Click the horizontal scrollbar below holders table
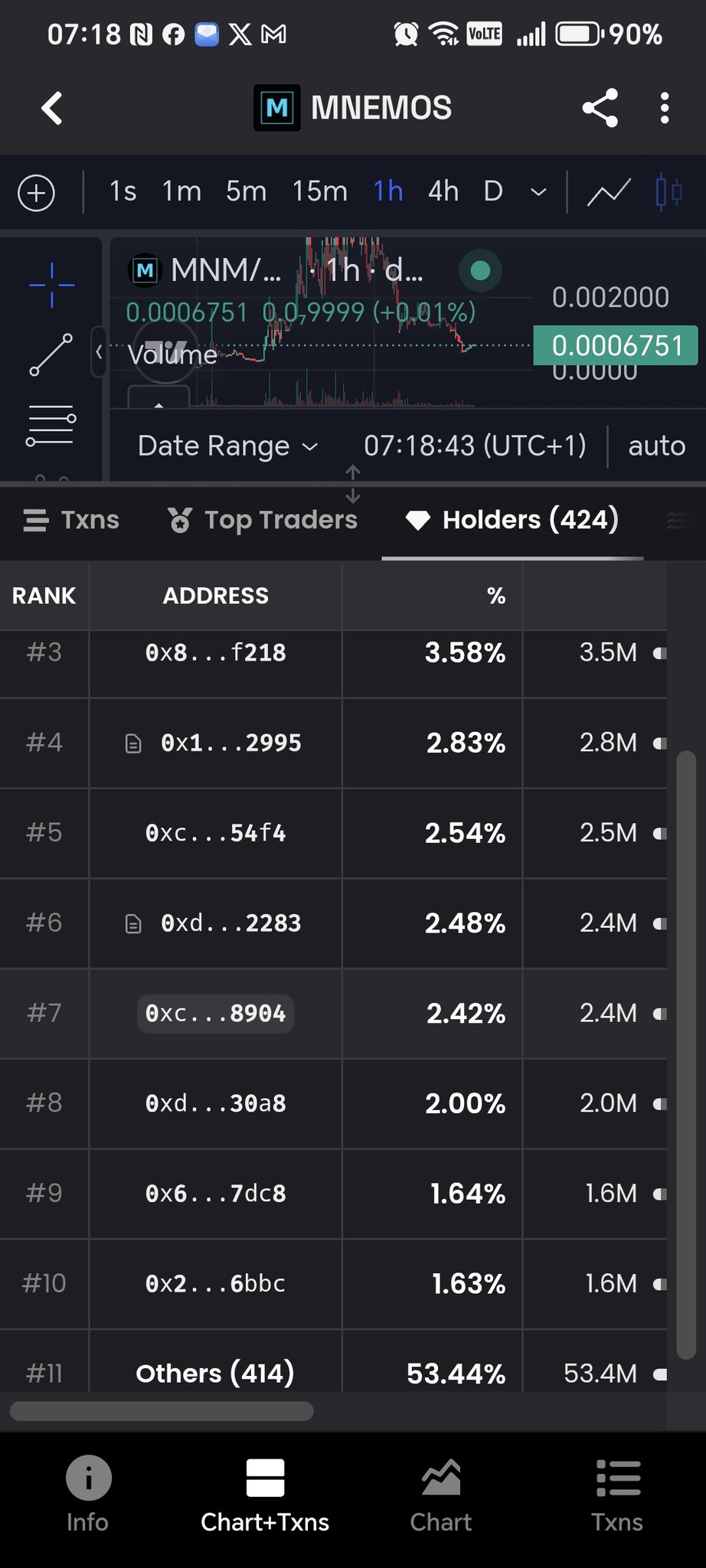 pos(162,1411)
